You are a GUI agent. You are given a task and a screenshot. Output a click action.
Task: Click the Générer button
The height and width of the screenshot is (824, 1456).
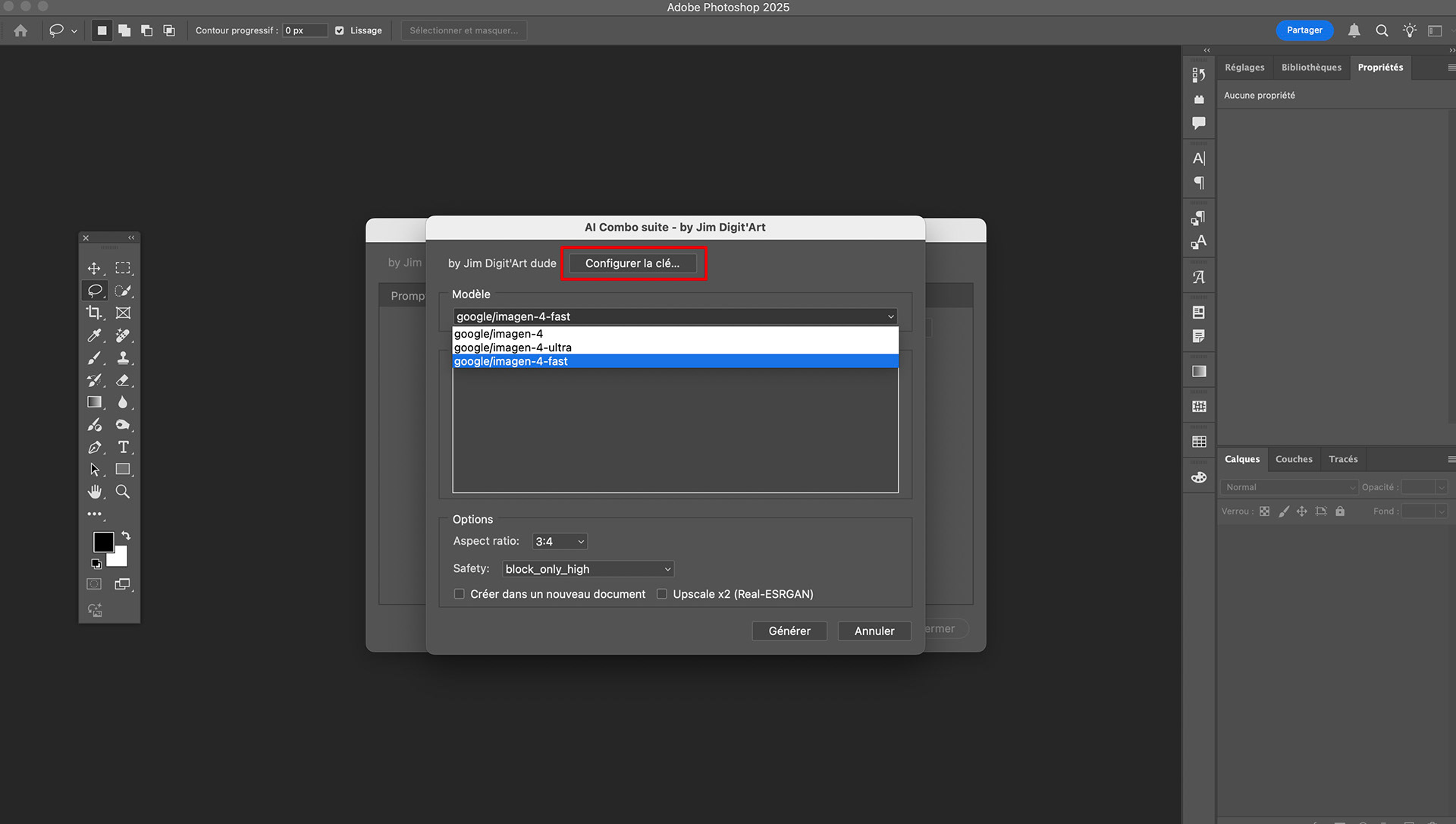point(789,631)
